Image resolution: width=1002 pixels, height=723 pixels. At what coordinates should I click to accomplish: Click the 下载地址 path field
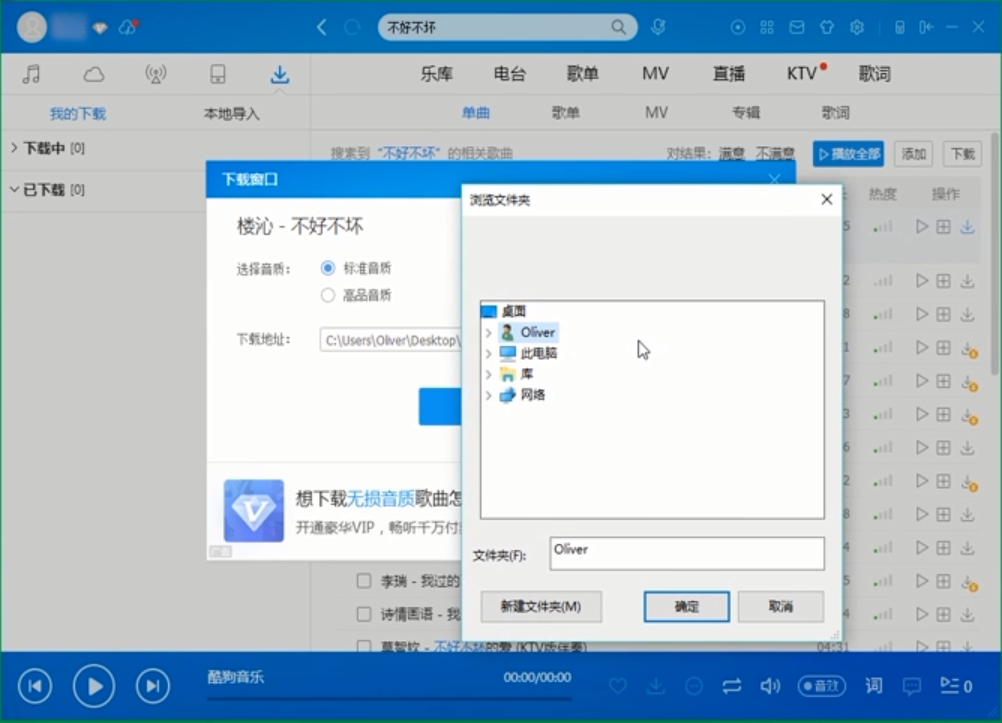tap(390, 340)
